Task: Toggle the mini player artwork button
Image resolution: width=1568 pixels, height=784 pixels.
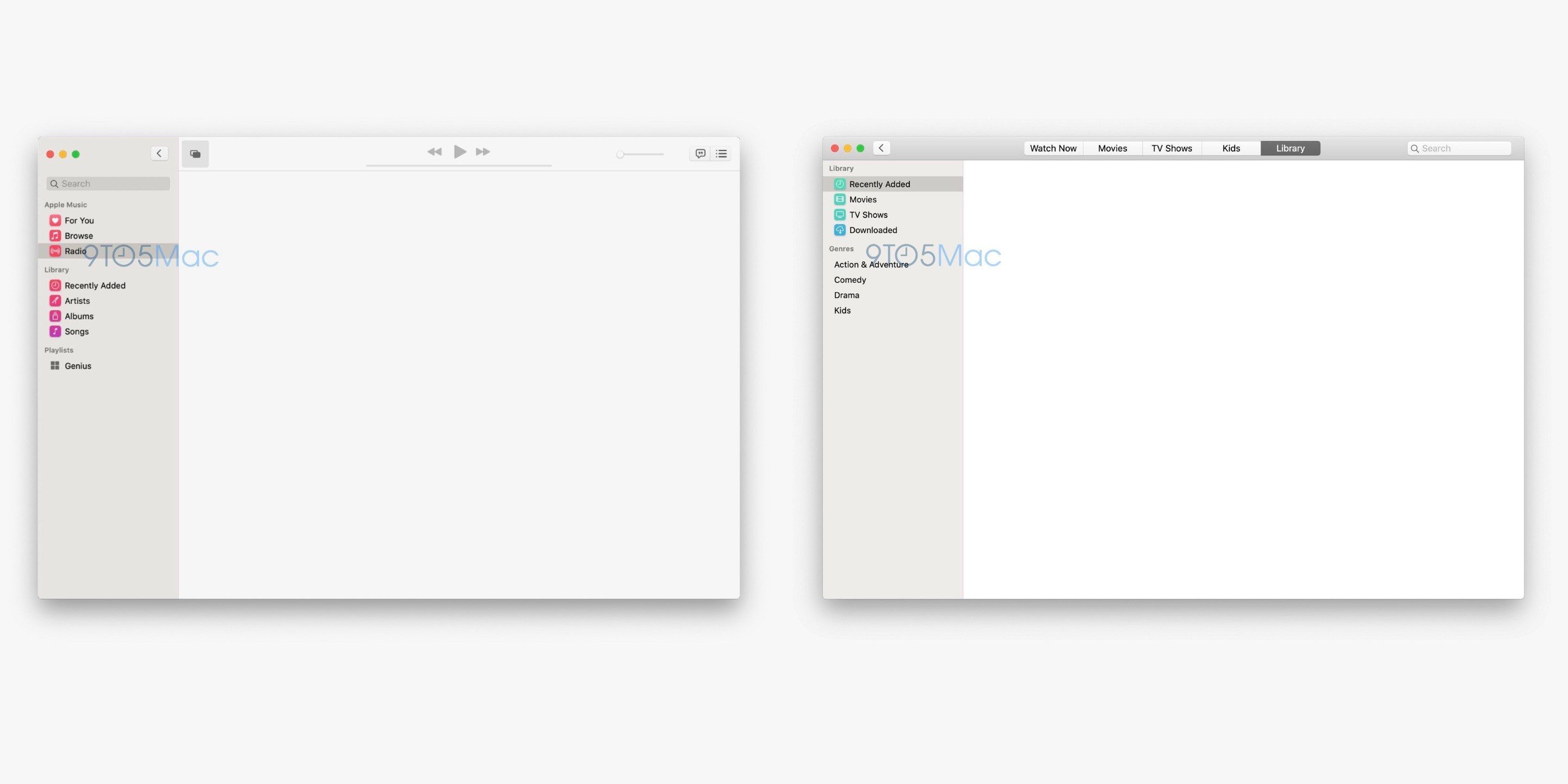Action: point(195,154)
